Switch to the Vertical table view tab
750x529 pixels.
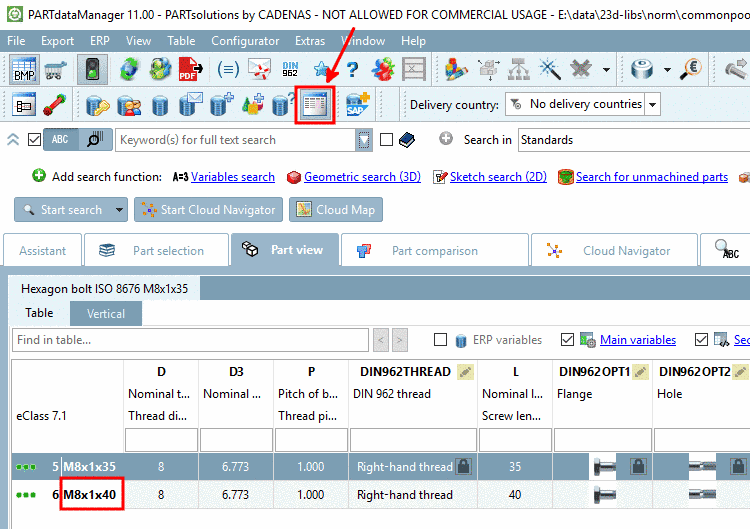pyautogui.click(x=106, y=313)
